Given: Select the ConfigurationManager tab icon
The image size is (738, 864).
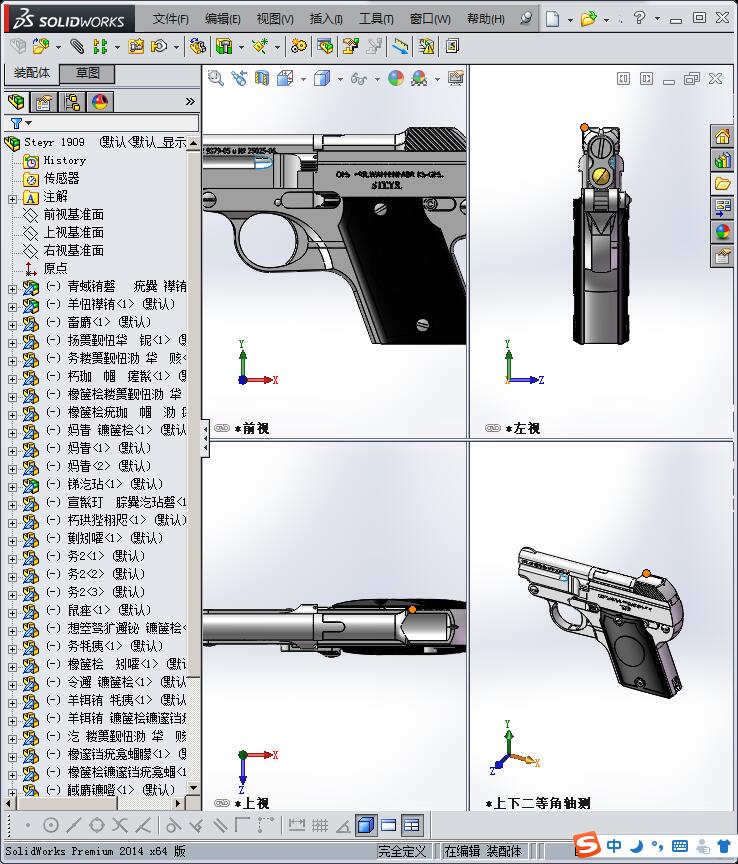Looking at the screenshot, I should point(72,101).
